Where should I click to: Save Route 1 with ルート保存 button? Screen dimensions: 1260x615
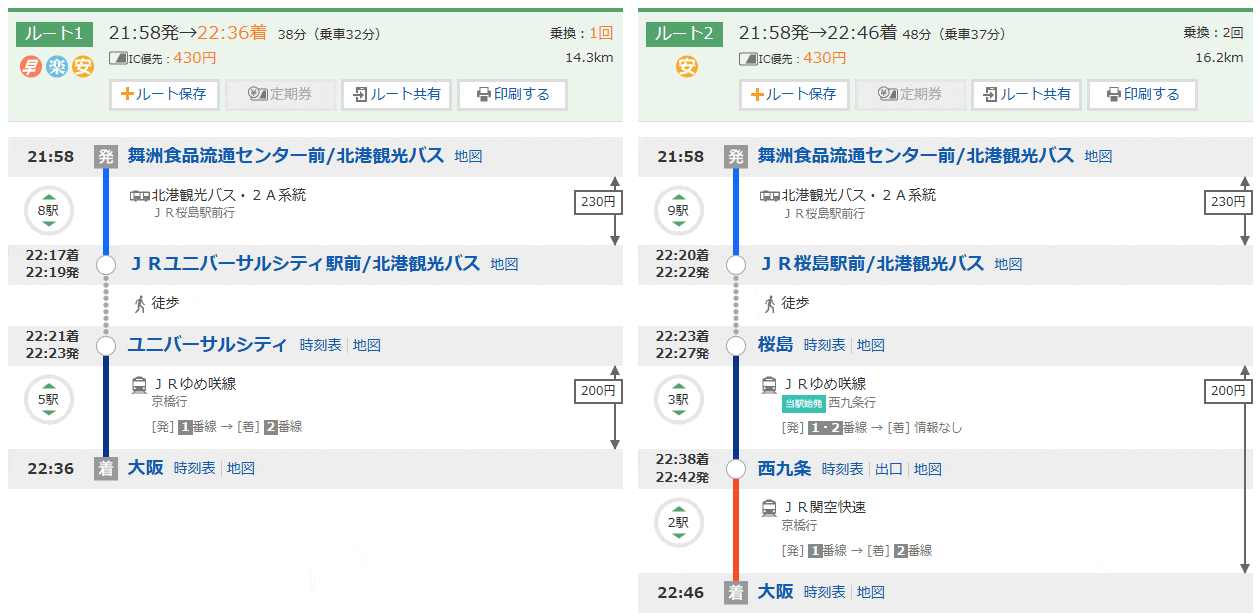tap(164, 95)
